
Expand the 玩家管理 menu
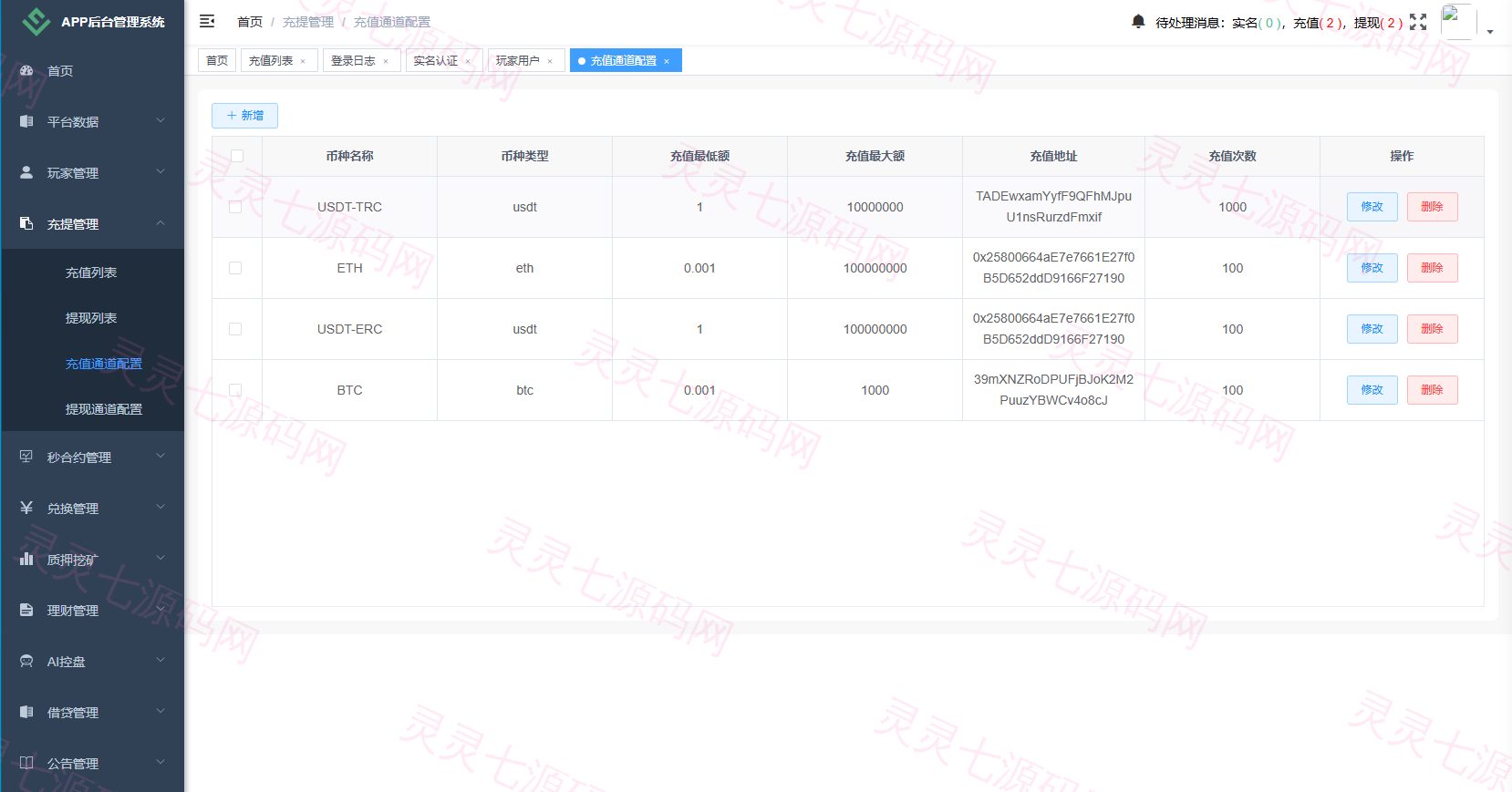(x=161, y=171)
